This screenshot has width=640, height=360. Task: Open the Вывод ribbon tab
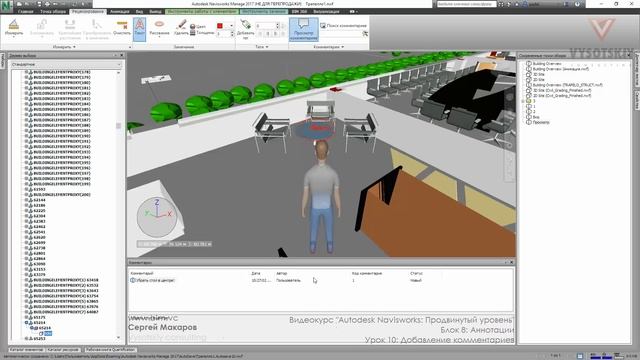155,12
